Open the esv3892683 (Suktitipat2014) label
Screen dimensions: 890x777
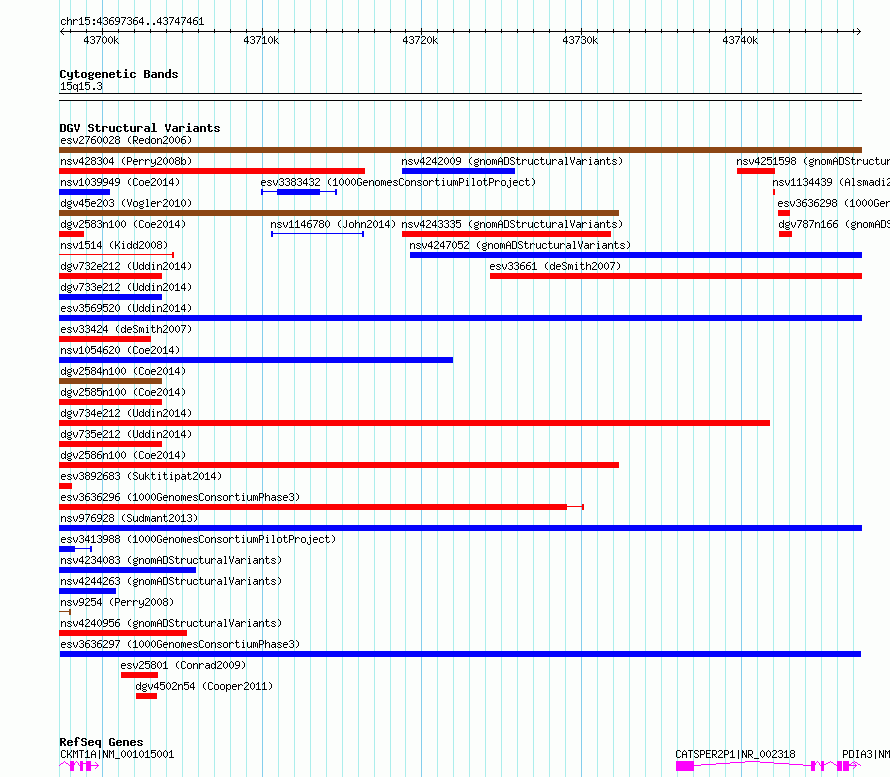141,476
